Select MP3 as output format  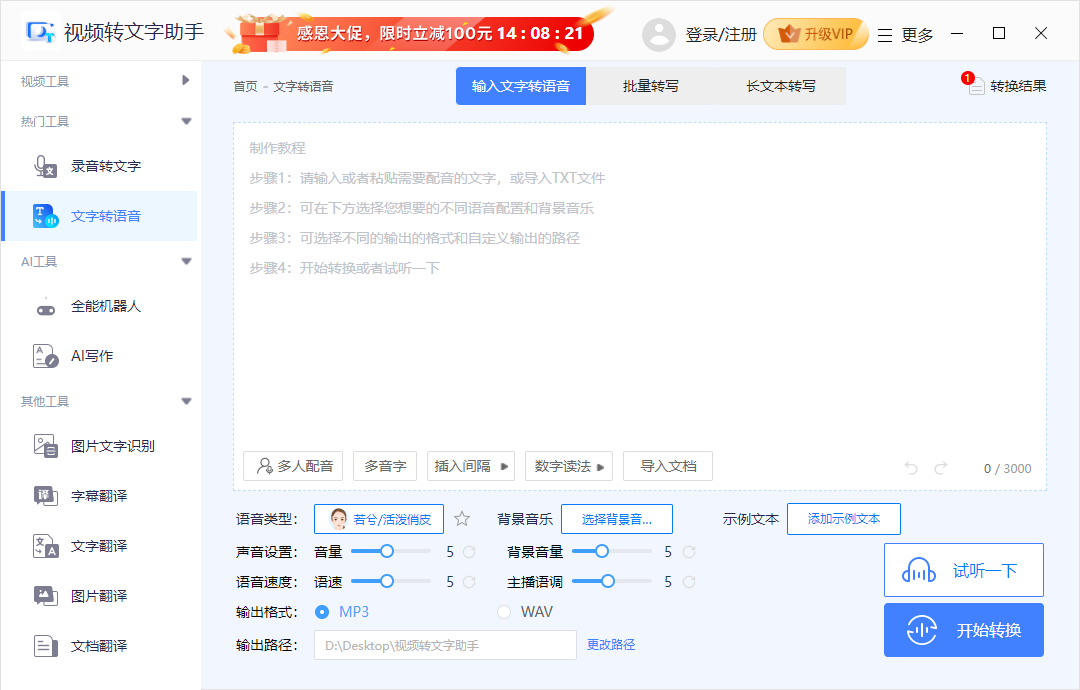point(322,611)
